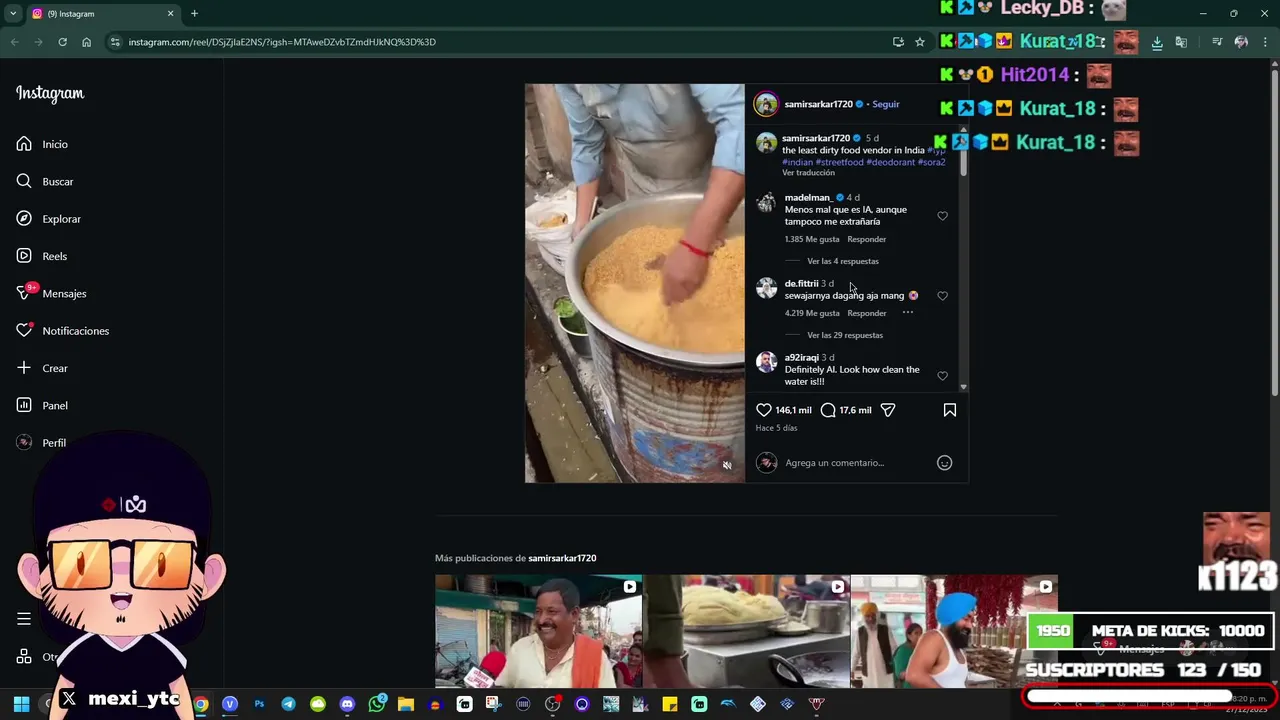The image size is (1280, 720).
Task: Bookmark page with the star icon
Action: (x=920, y=42)
